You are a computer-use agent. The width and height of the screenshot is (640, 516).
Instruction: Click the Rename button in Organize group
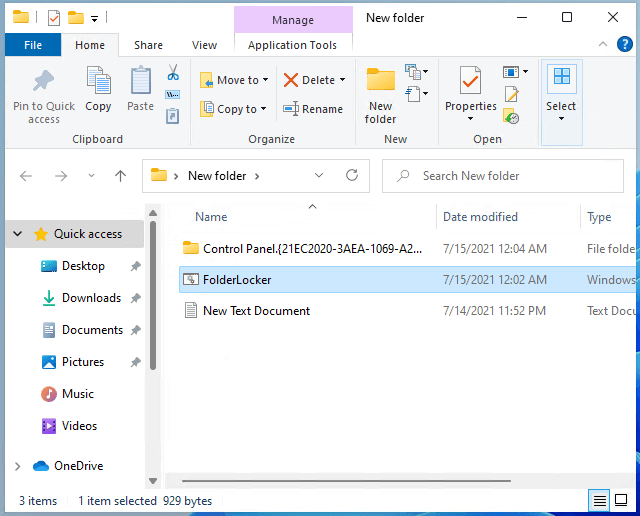click(x=312, y=109)
